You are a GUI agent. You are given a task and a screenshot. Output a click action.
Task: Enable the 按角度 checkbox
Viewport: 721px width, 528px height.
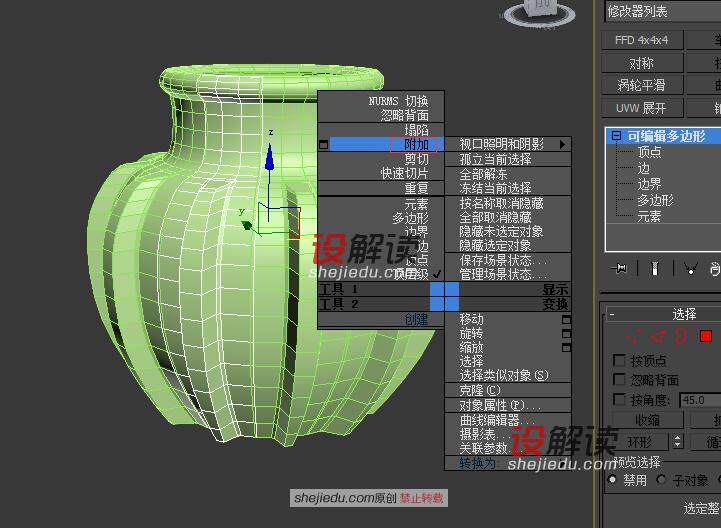[619, 400]
